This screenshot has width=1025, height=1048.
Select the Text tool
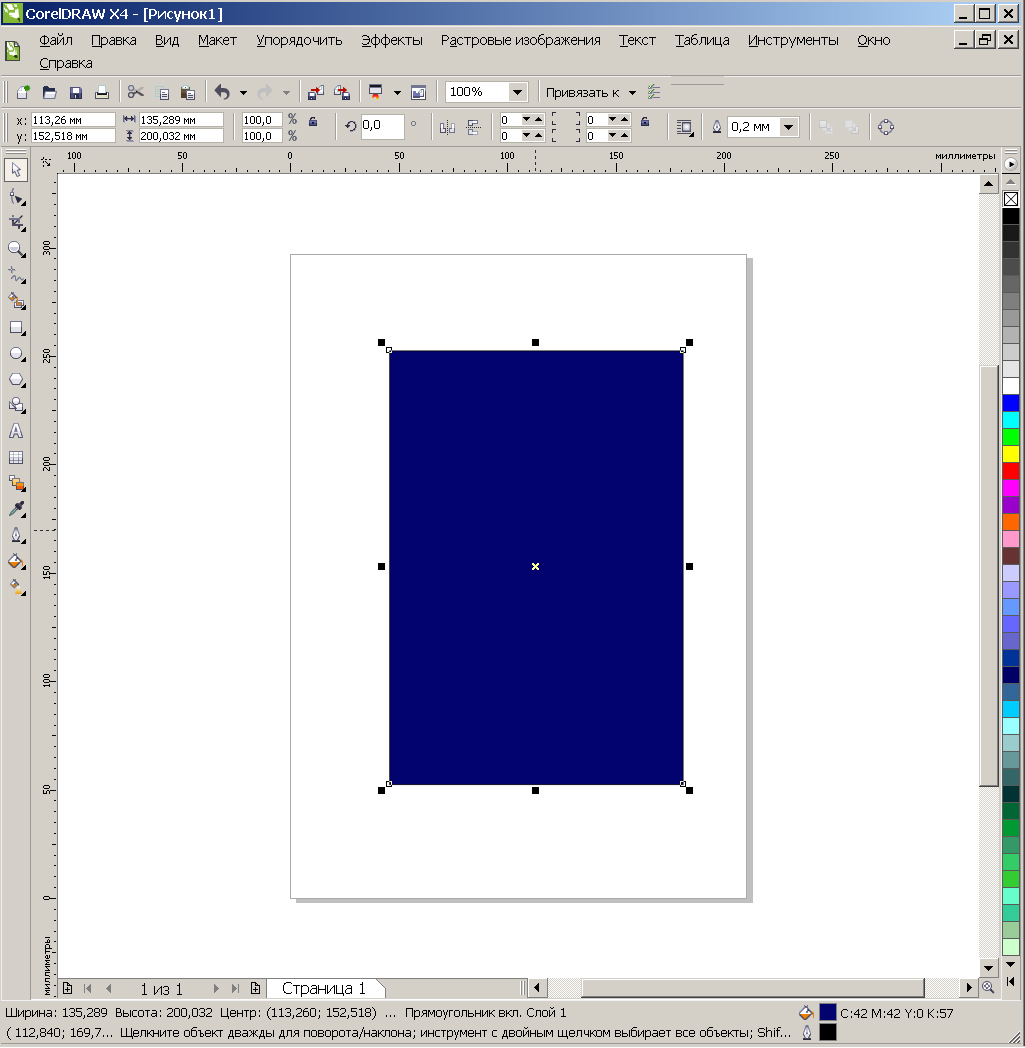click(x=16, y=431)
